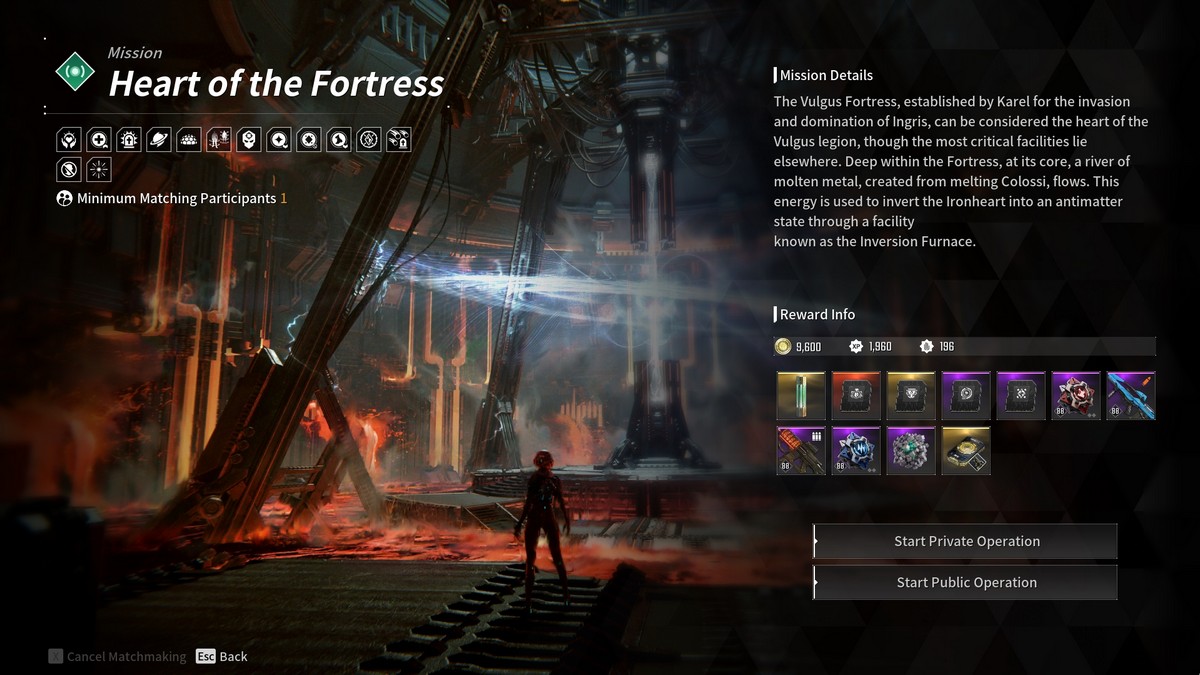Screen dimensions: 1200x675
Task: Select the crowd group modifier icon
Action: coord(188,140)
